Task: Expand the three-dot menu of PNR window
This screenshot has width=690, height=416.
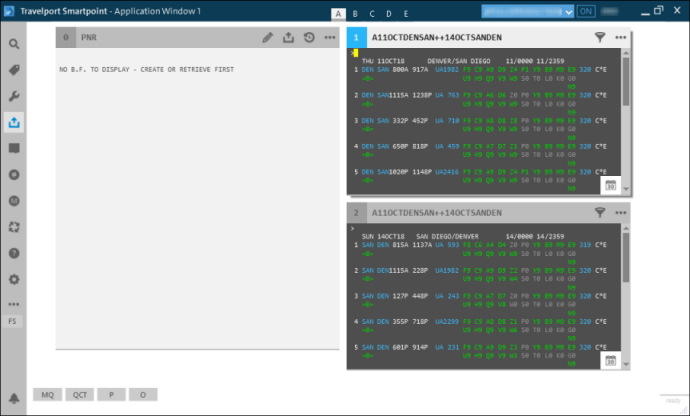Action: coord(330,38)
